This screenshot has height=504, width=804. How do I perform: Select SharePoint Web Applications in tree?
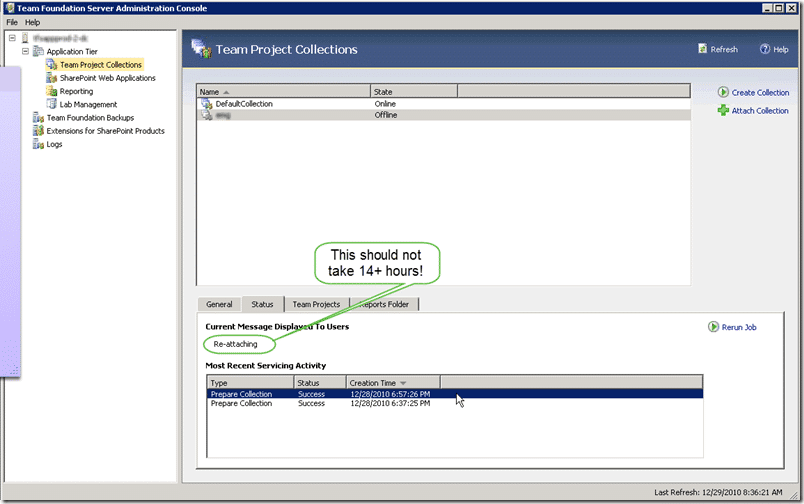point(108,78)
